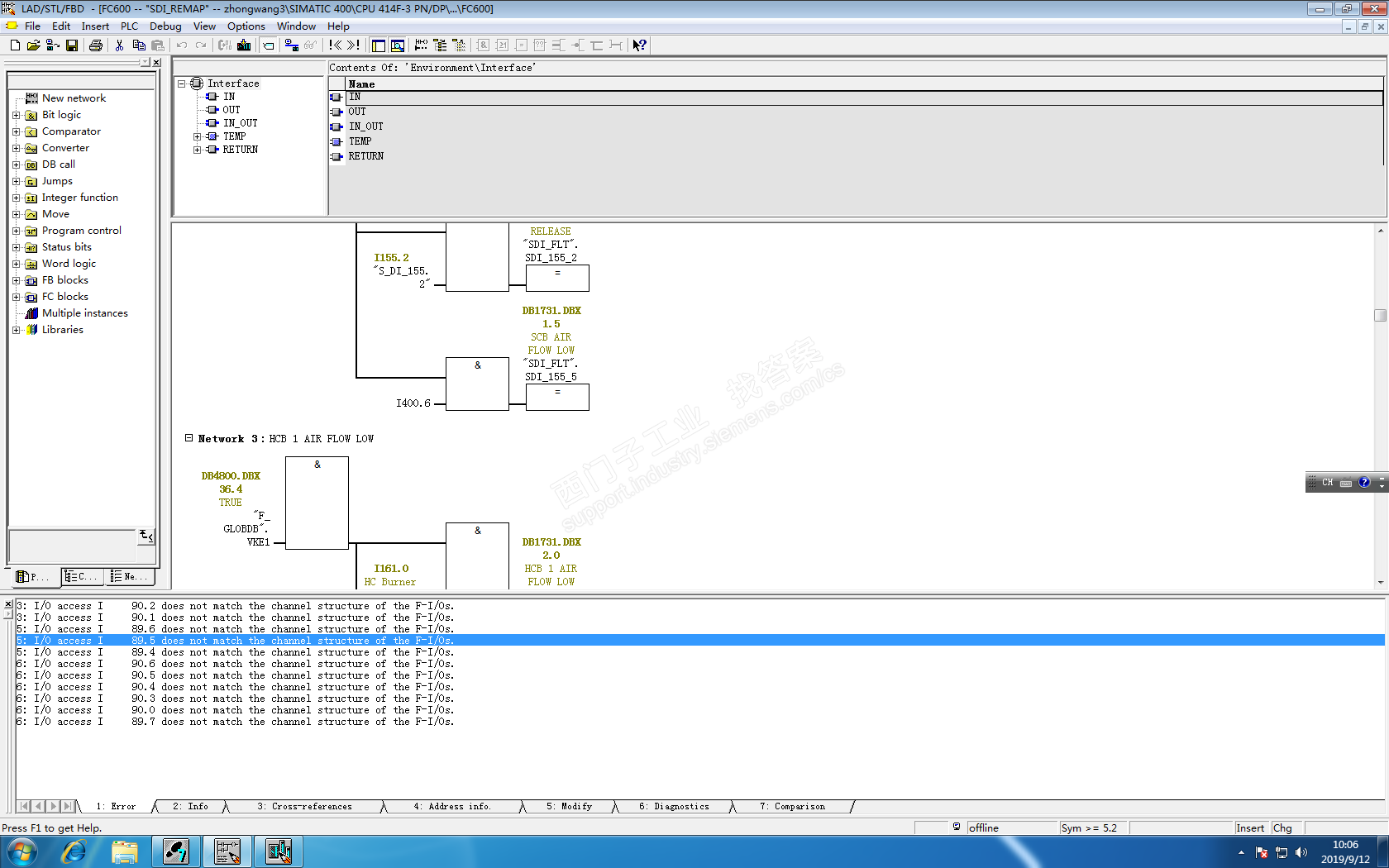Switch to the 5: Modify tab
The height and width of the screenshot is (868, 1389).
pyautogui.click(x=569, y=807)
